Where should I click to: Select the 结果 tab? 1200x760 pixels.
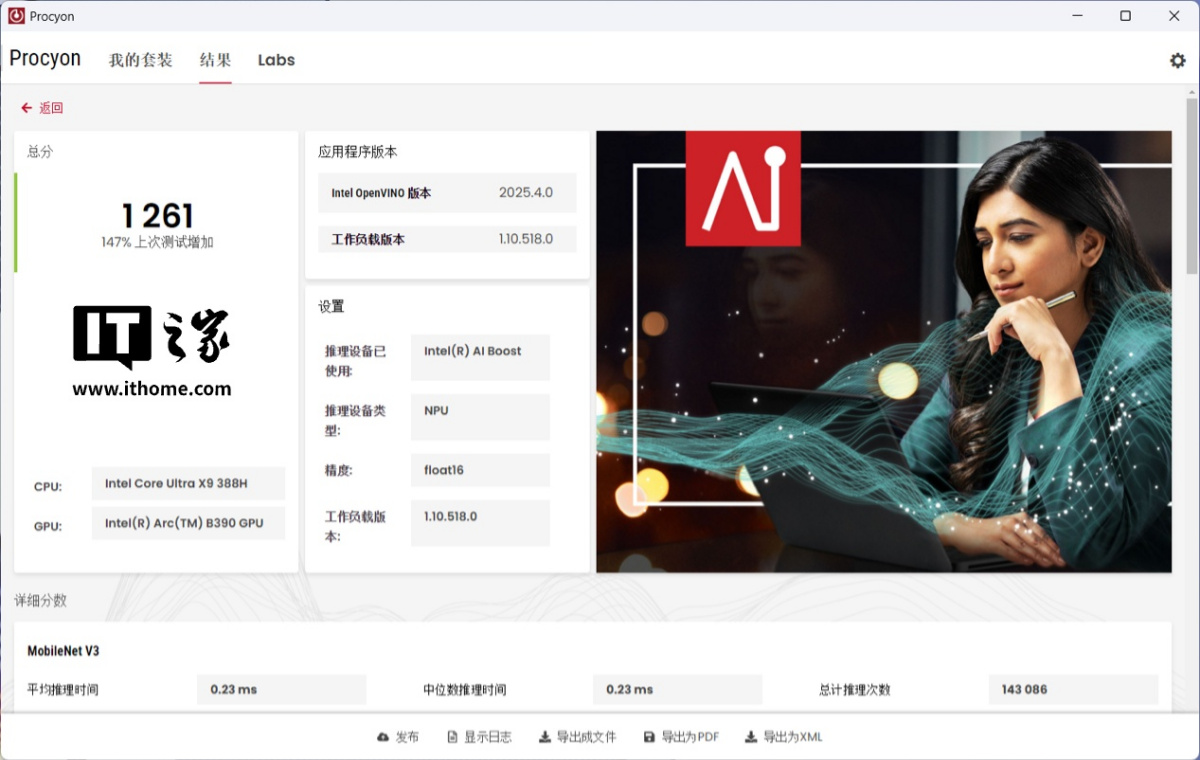click(215, 60)
